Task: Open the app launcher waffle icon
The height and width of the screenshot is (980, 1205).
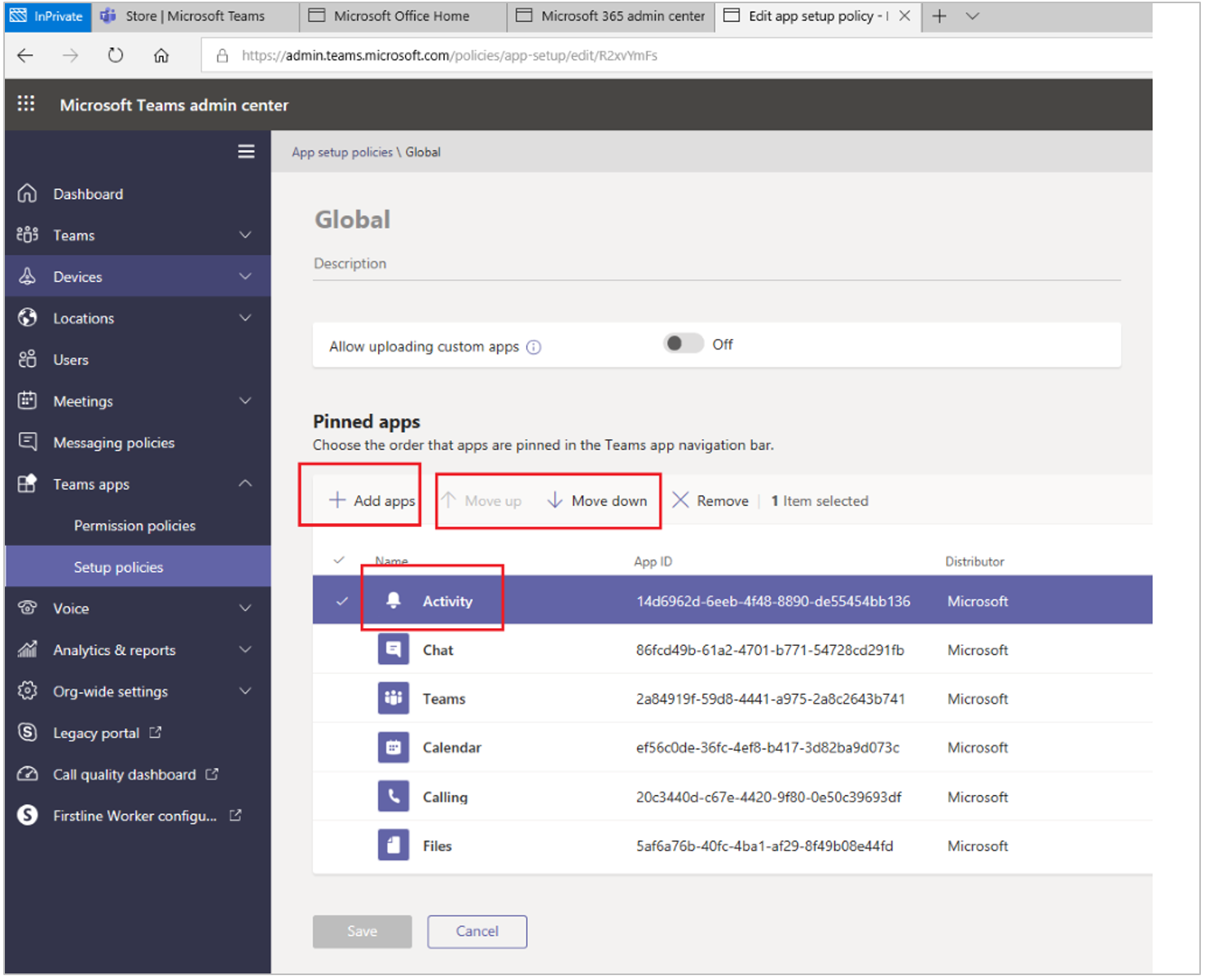Action: [x=26, y=103]
